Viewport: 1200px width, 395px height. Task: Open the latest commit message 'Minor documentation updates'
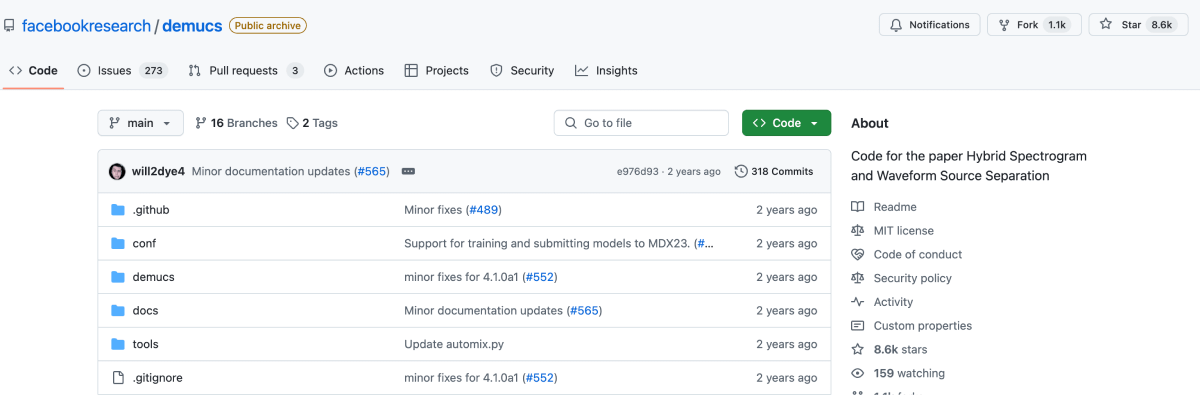(271, 171)
